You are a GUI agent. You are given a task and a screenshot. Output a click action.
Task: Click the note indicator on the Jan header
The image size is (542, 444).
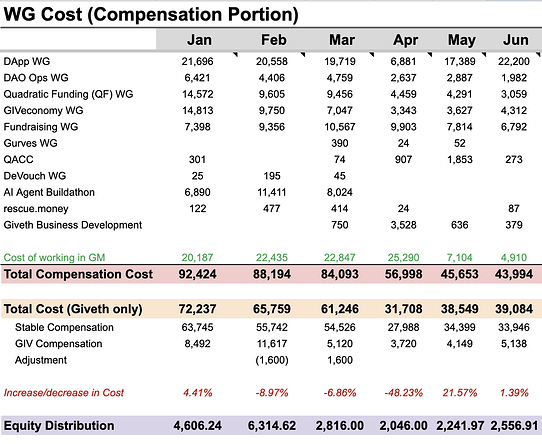coord(235,55)
